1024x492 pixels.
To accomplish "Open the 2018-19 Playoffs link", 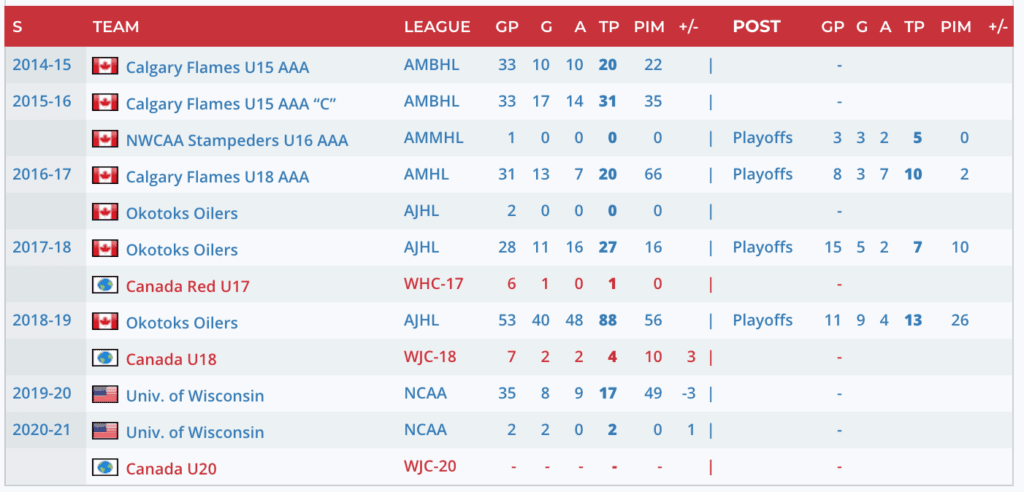I will (x=762, y=320).
